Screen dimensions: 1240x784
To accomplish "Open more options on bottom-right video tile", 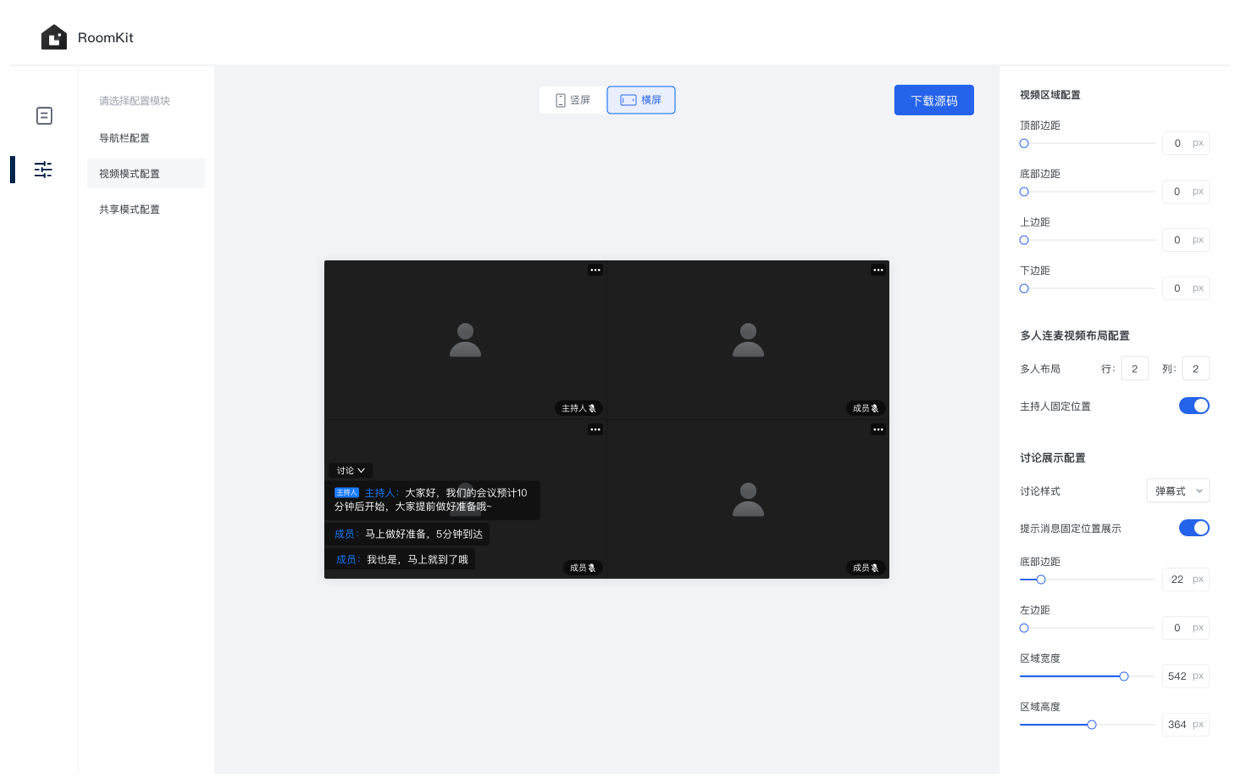I will 878,430.
